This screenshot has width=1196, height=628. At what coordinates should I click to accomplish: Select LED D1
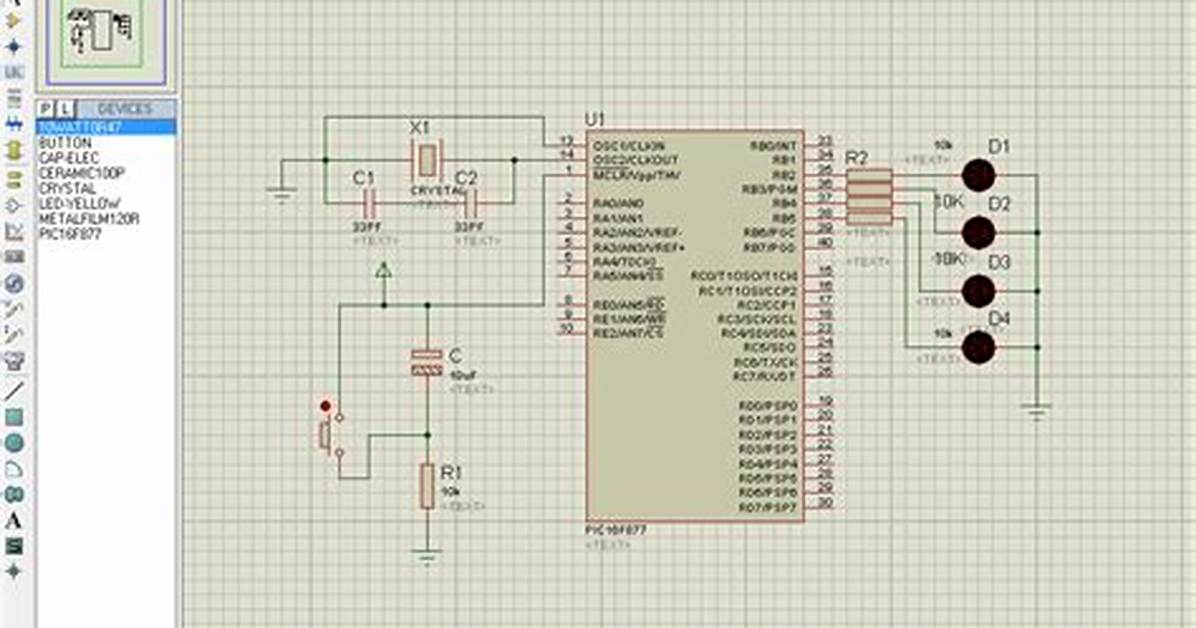978,176
